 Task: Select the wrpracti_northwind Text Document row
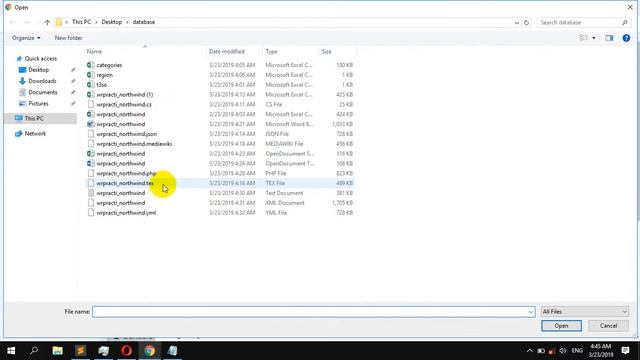click(x=220, y=193)
